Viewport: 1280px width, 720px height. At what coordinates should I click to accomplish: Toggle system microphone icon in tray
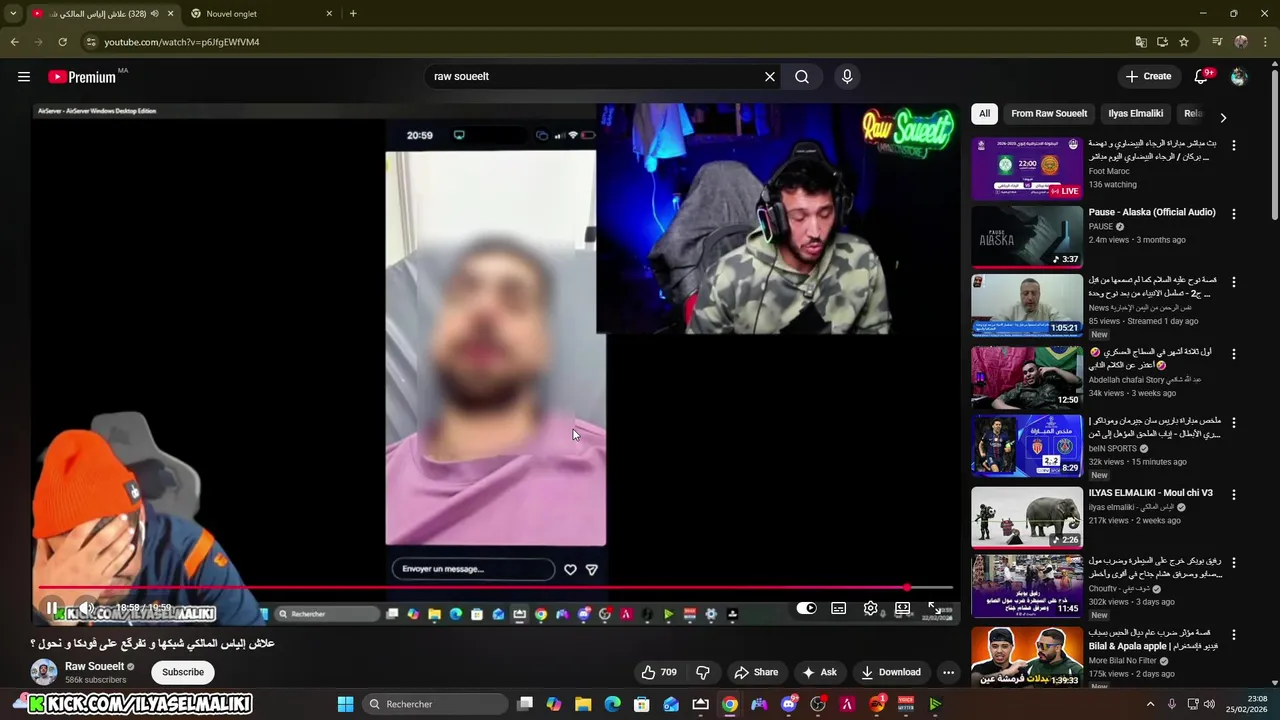click(1171, 704)
